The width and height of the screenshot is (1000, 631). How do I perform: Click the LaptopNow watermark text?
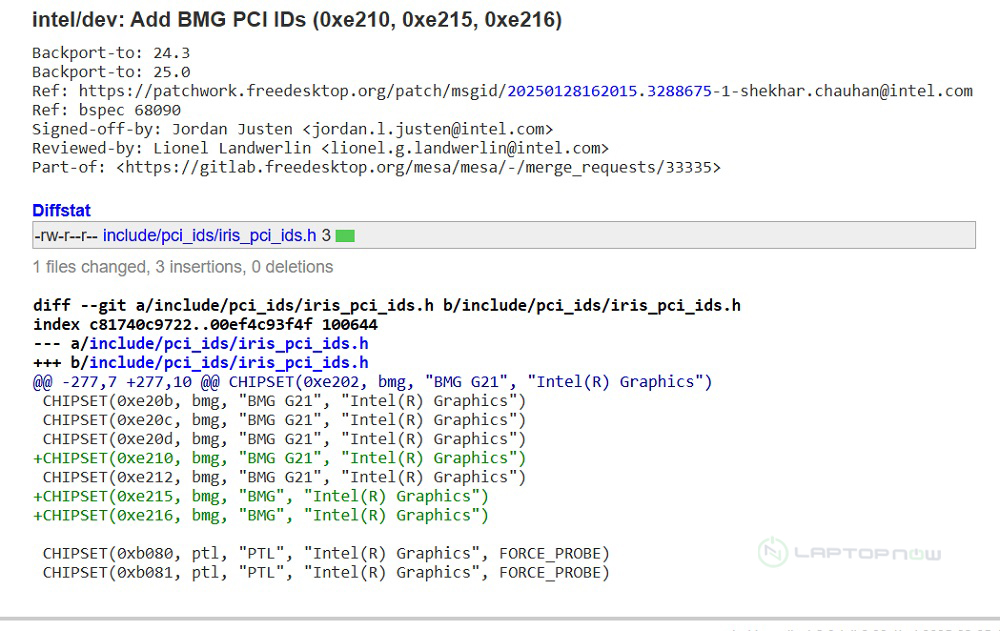866,553
